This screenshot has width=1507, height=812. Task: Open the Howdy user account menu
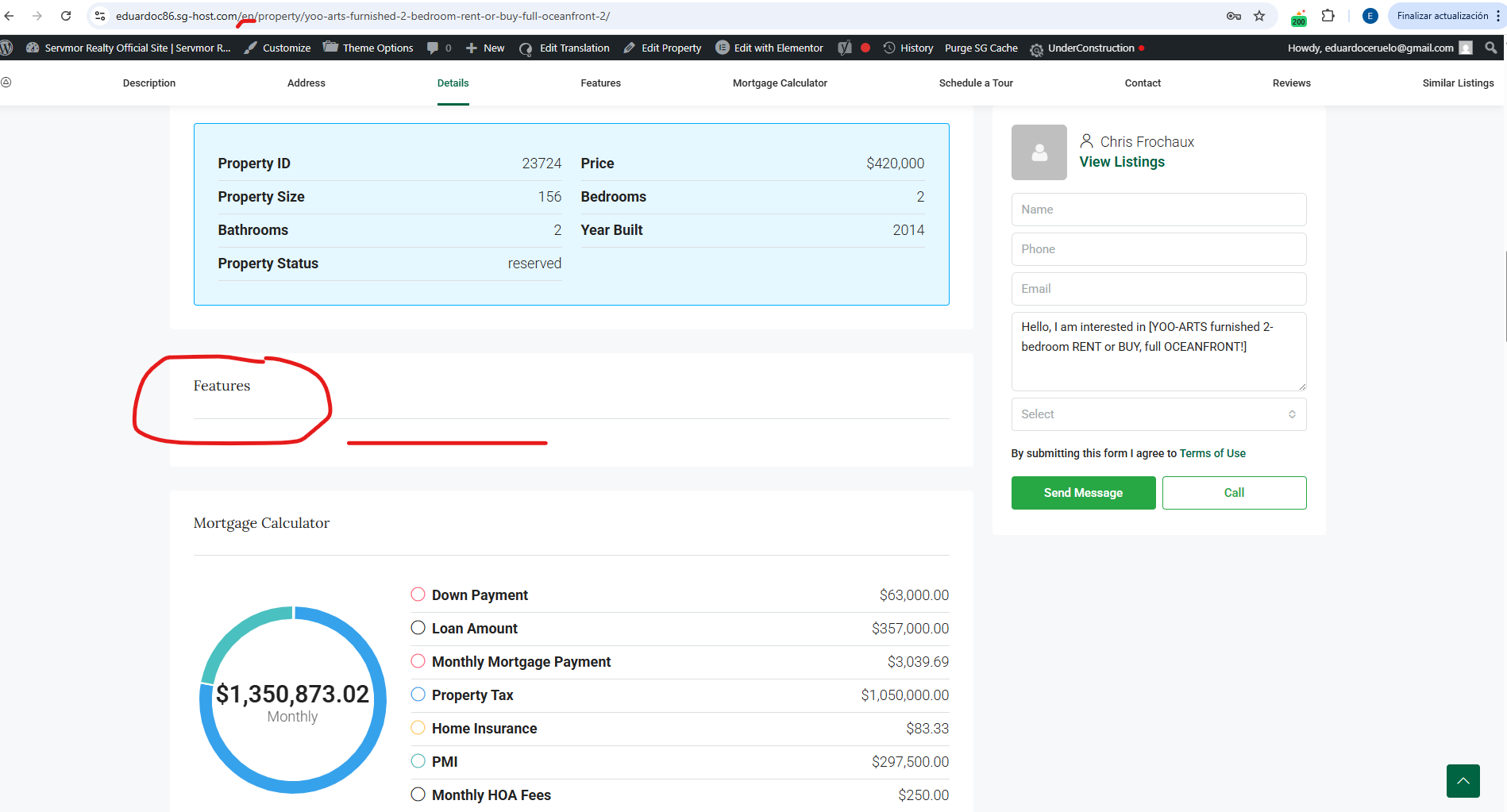[1378, 48]
